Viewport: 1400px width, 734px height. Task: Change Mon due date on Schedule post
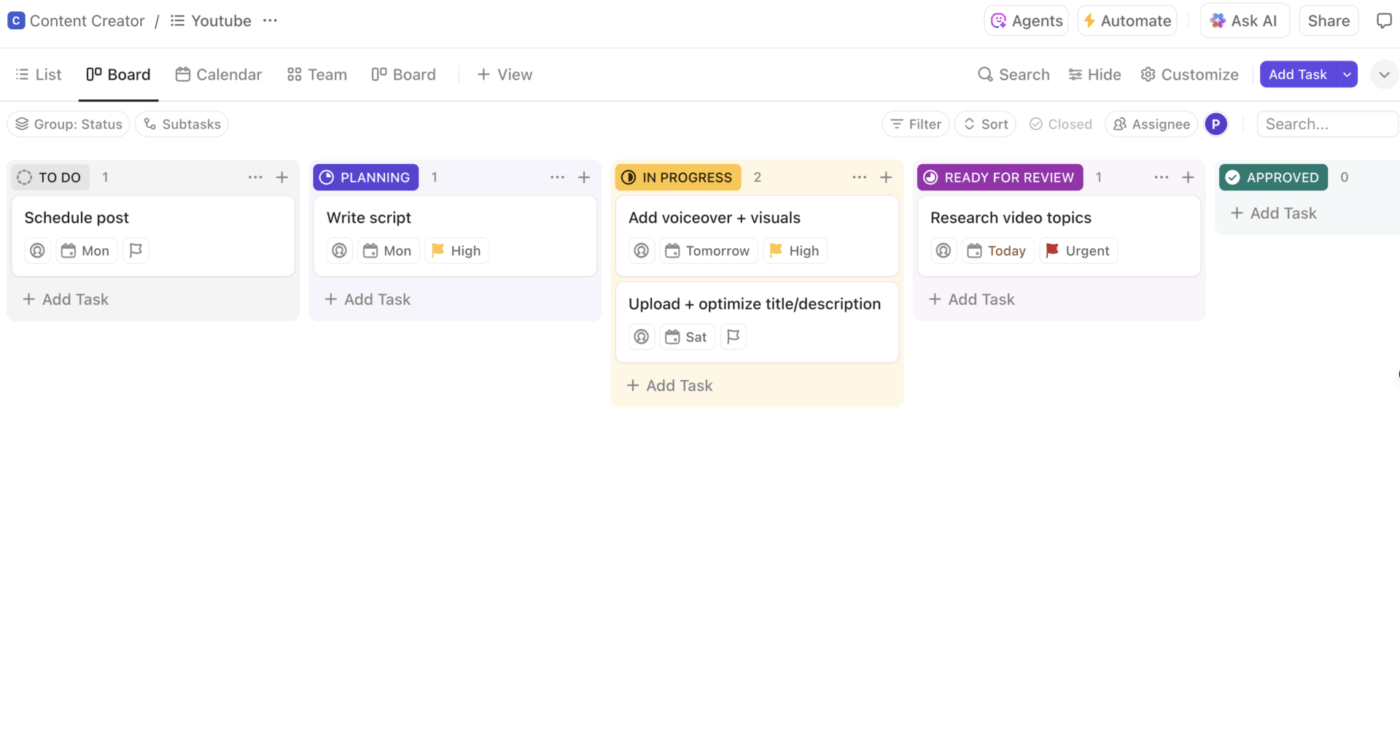click(86, 251)
